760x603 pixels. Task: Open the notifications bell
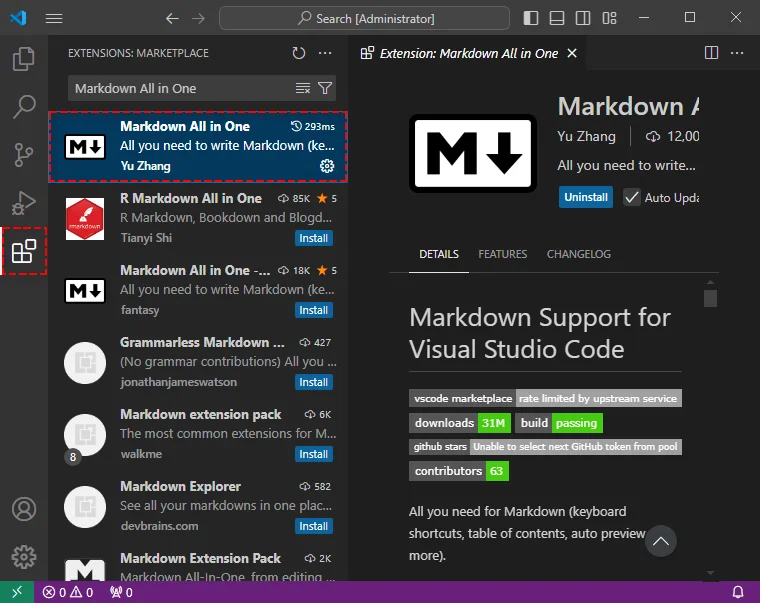[738, 592]
